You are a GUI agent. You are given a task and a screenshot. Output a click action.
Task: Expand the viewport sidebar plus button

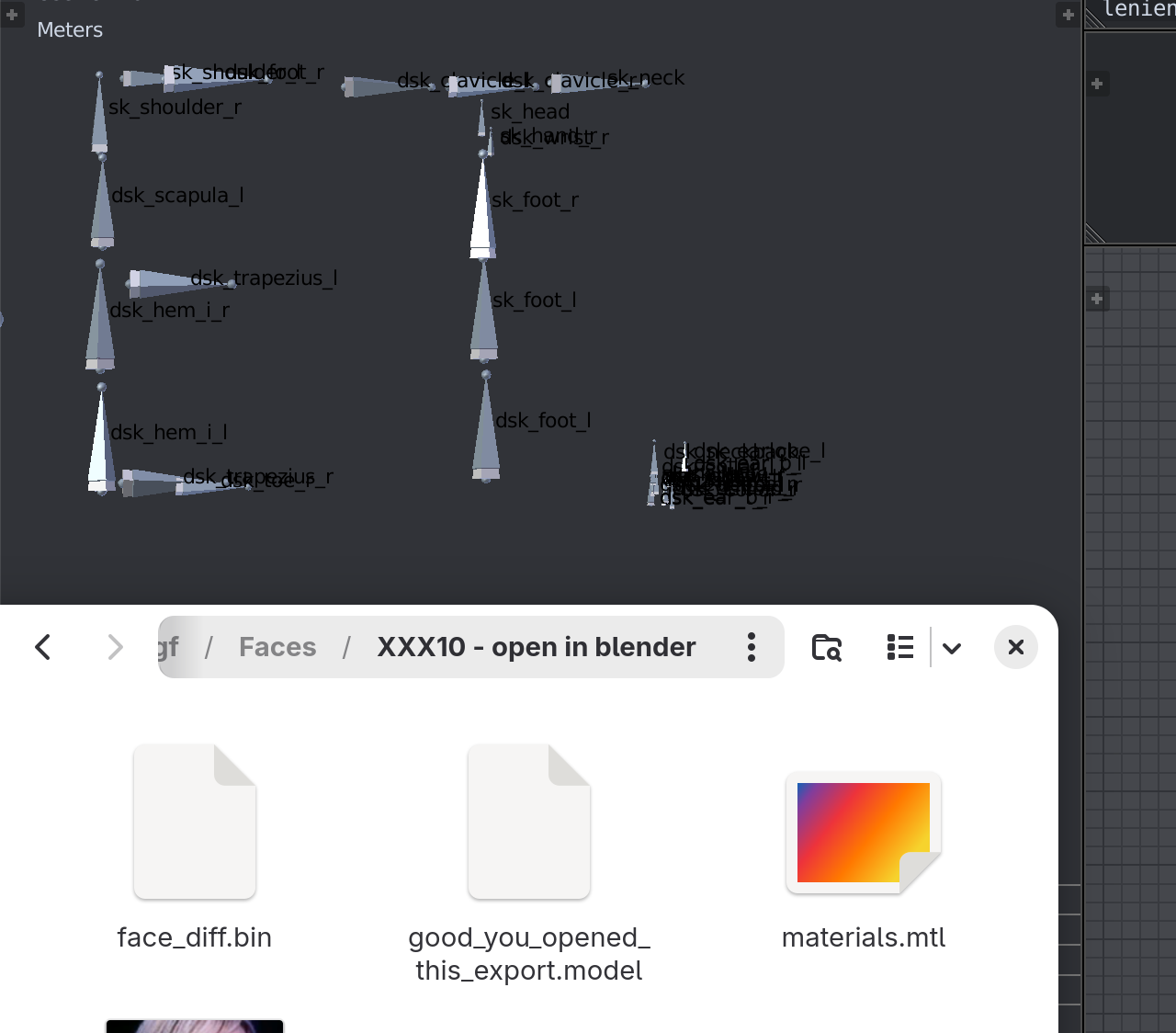tap(1068, 15)
